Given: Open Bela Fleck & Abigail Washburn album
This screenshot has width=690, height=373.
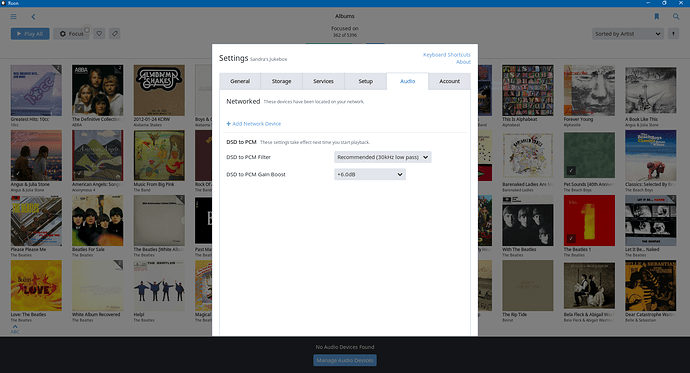Looking at the screenshot, I should point(589,286).
